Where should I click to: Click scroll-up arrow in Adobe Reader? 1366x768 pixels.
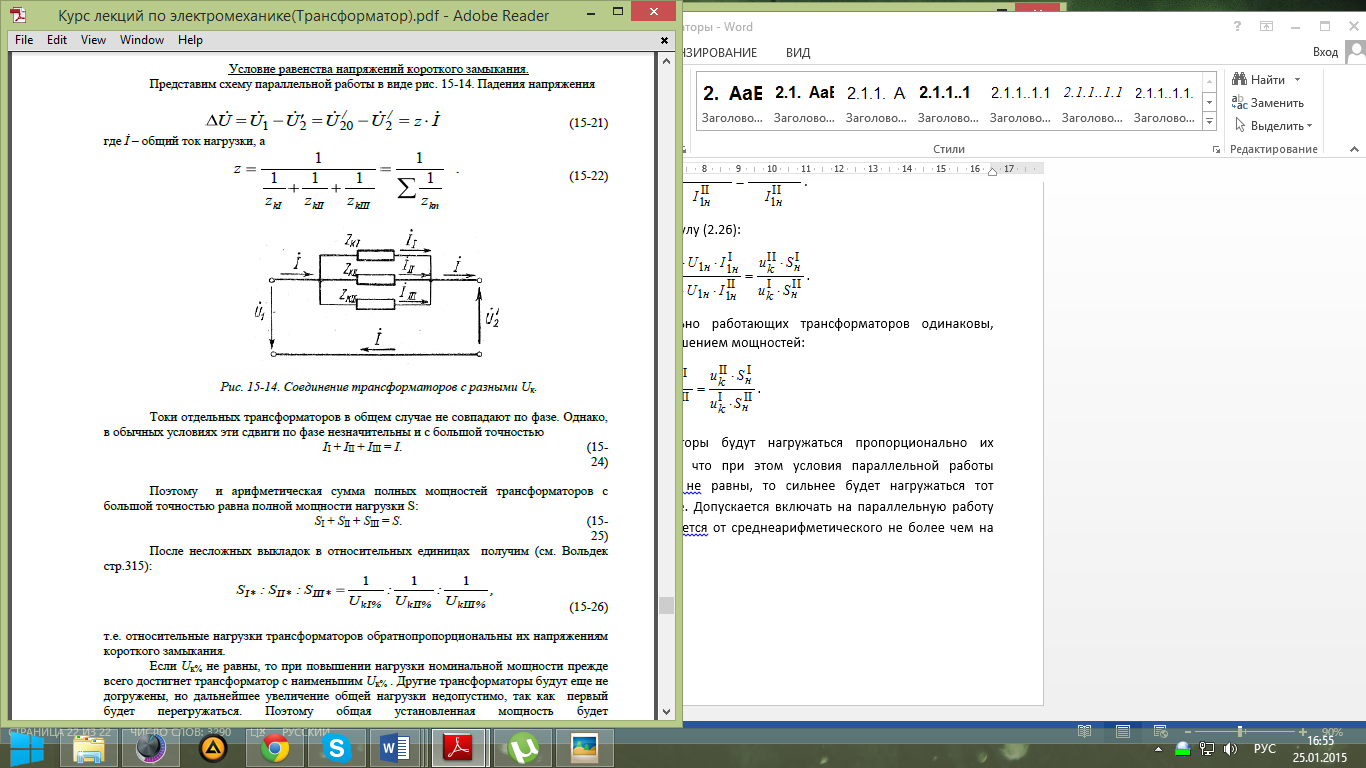(x=666, y=59)
